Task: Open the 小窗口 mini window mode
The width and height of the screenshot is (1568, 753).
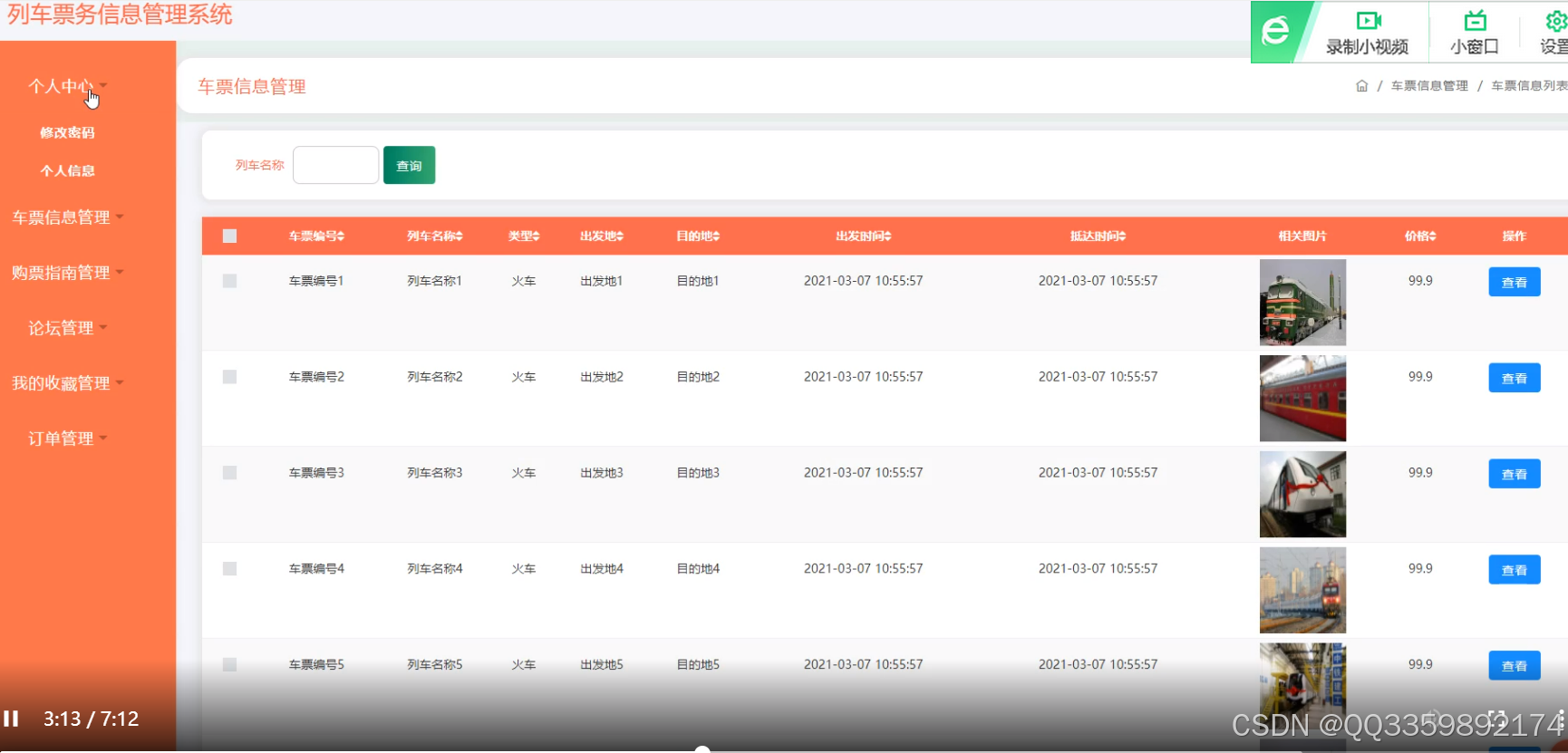Action: coord(1475,33)
